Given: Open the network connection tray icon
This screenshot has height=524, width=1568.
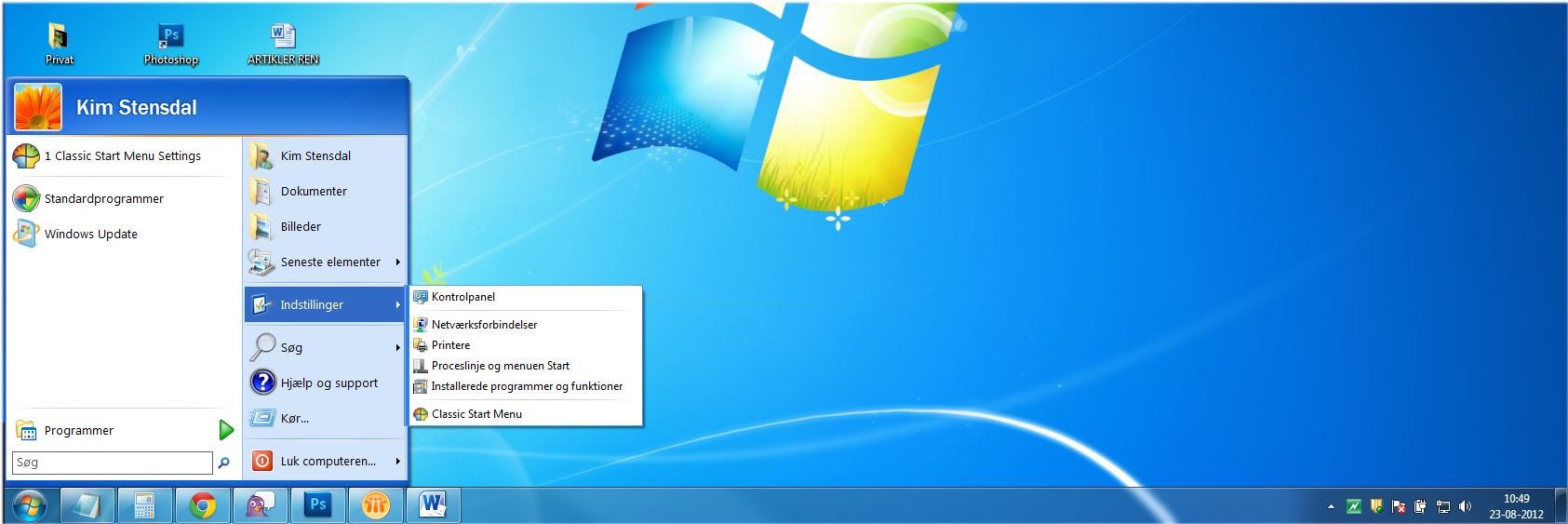Looking at the screenshot, I should point(1443,506).
